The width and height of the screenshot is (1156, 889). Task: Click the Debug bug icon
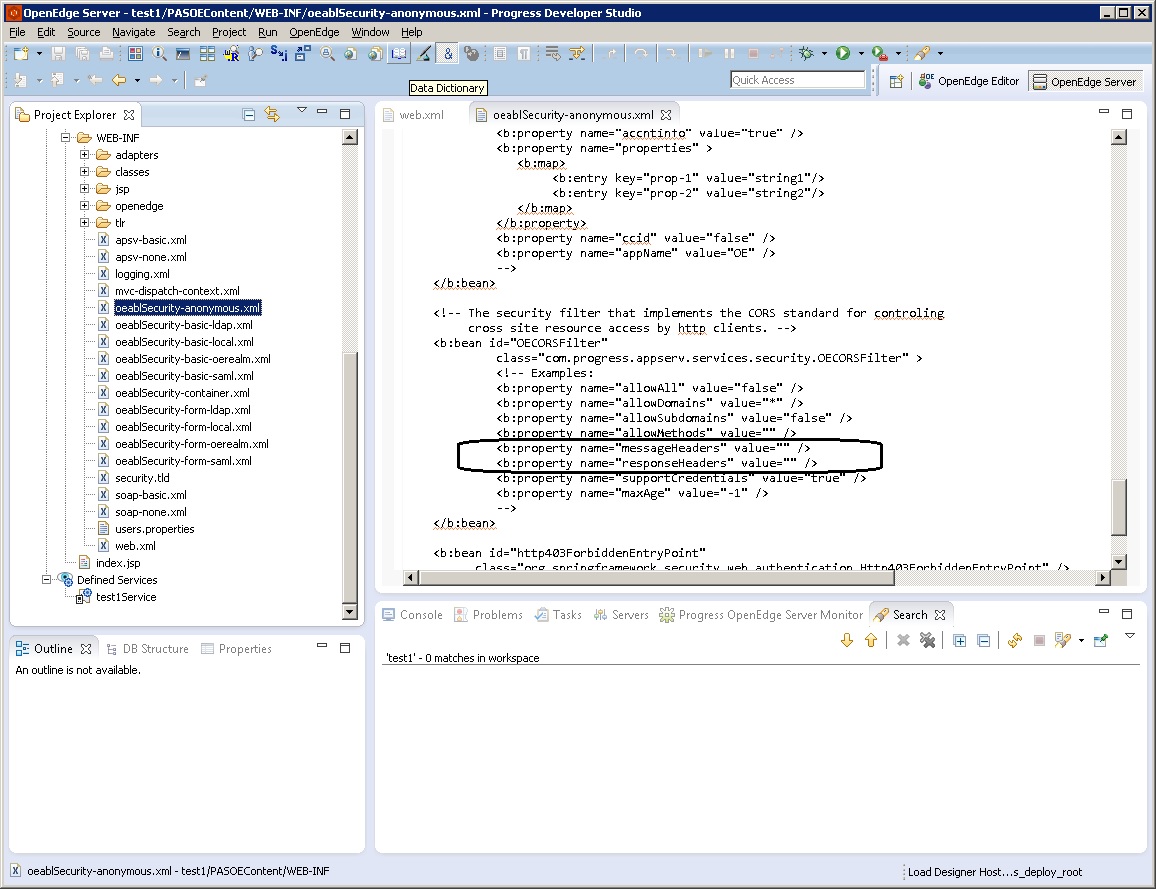pos(807,53)
